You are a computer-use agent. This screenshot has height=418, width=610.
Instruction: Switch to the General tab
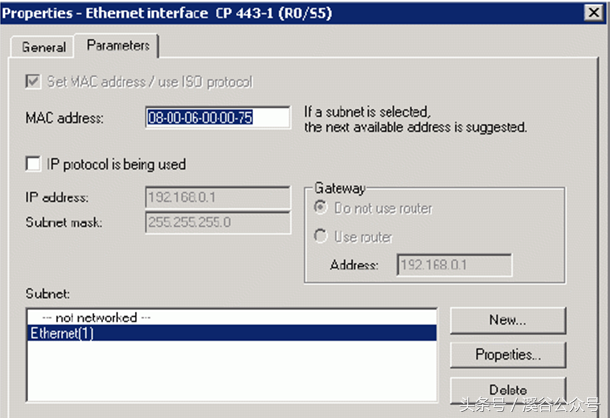click(x=43, y=47)
